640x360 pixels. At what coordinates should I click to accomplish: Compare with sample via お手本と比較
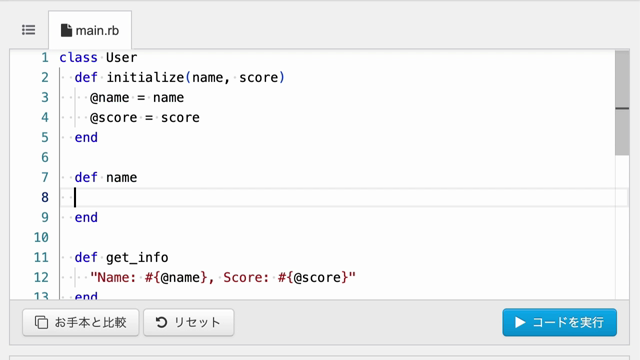[81, 322]
